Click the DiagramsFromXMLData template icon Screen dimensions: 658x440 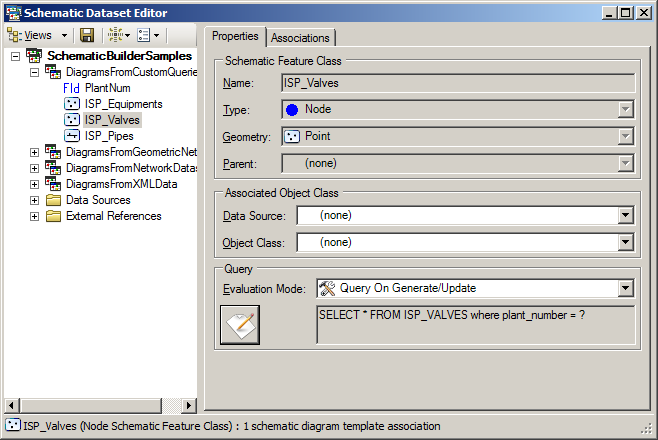point(52,184)
